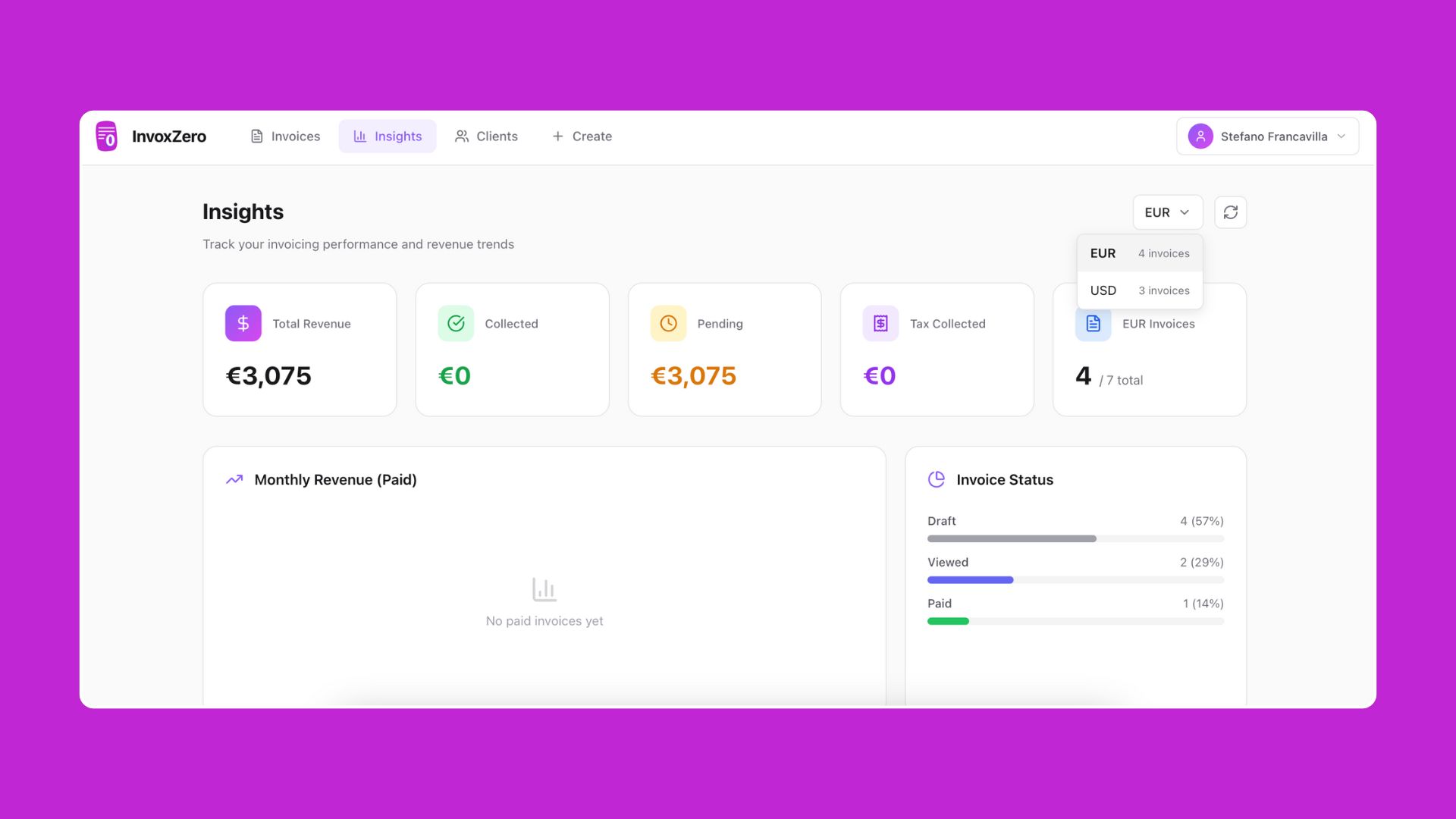Click the Invoice Status pie chart icon

point(937,479)
